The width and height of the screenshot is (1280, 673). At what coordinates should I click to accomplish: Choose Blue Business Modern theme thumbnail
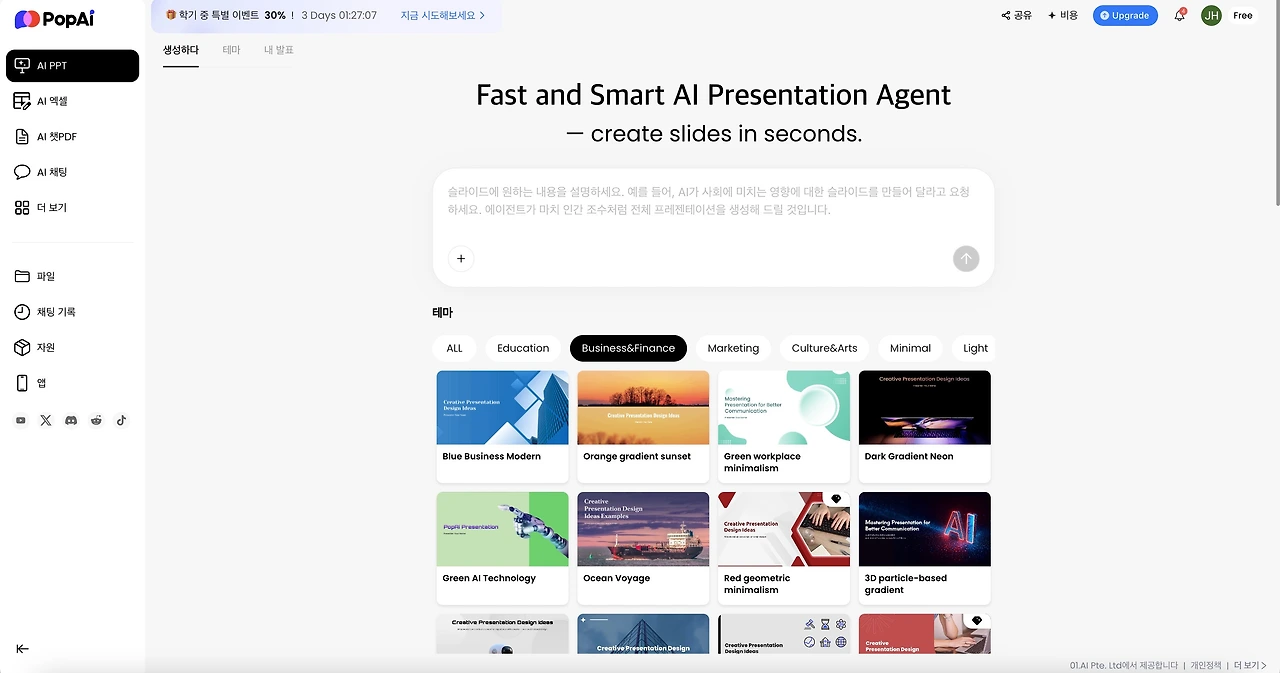[502, 408]
